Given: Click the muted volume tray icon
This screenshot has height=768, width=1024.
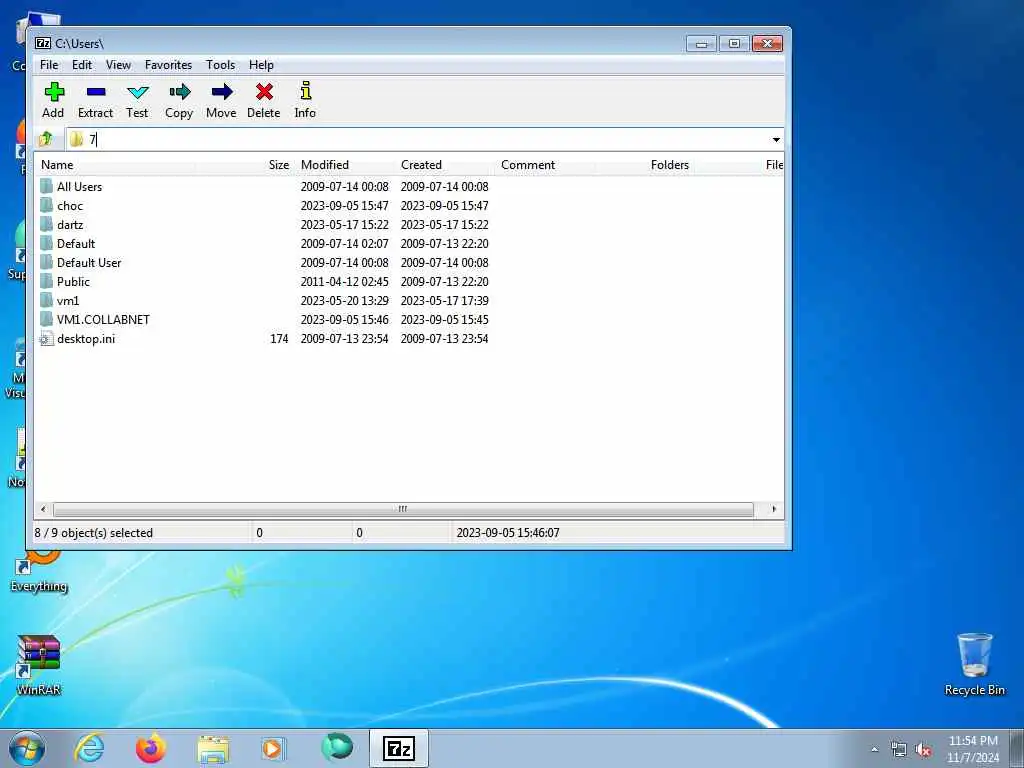Looking at the screenshot, I should pos(923,750).
